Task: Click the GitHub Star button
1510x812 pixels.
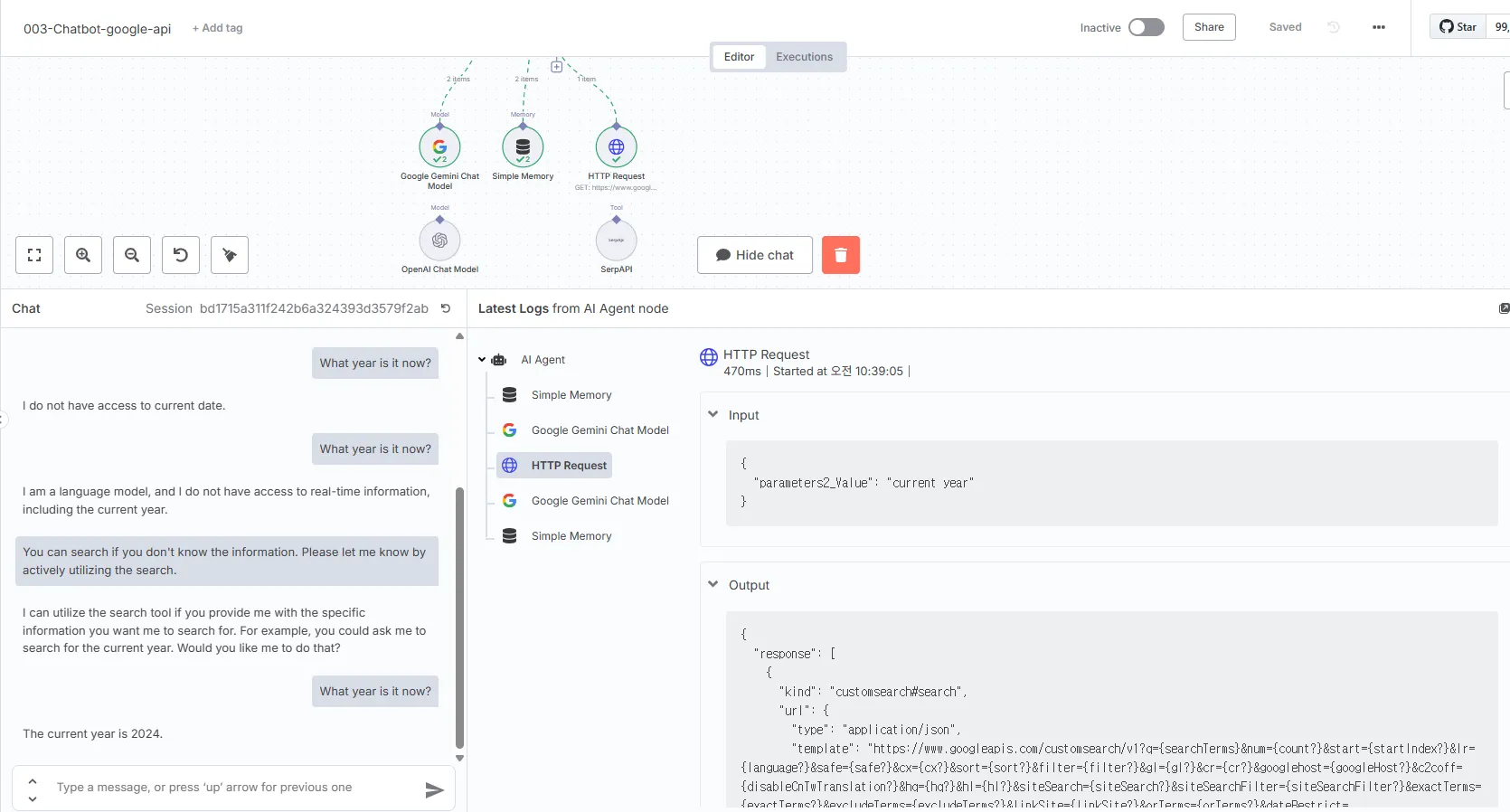Action: click(1458, 27)
